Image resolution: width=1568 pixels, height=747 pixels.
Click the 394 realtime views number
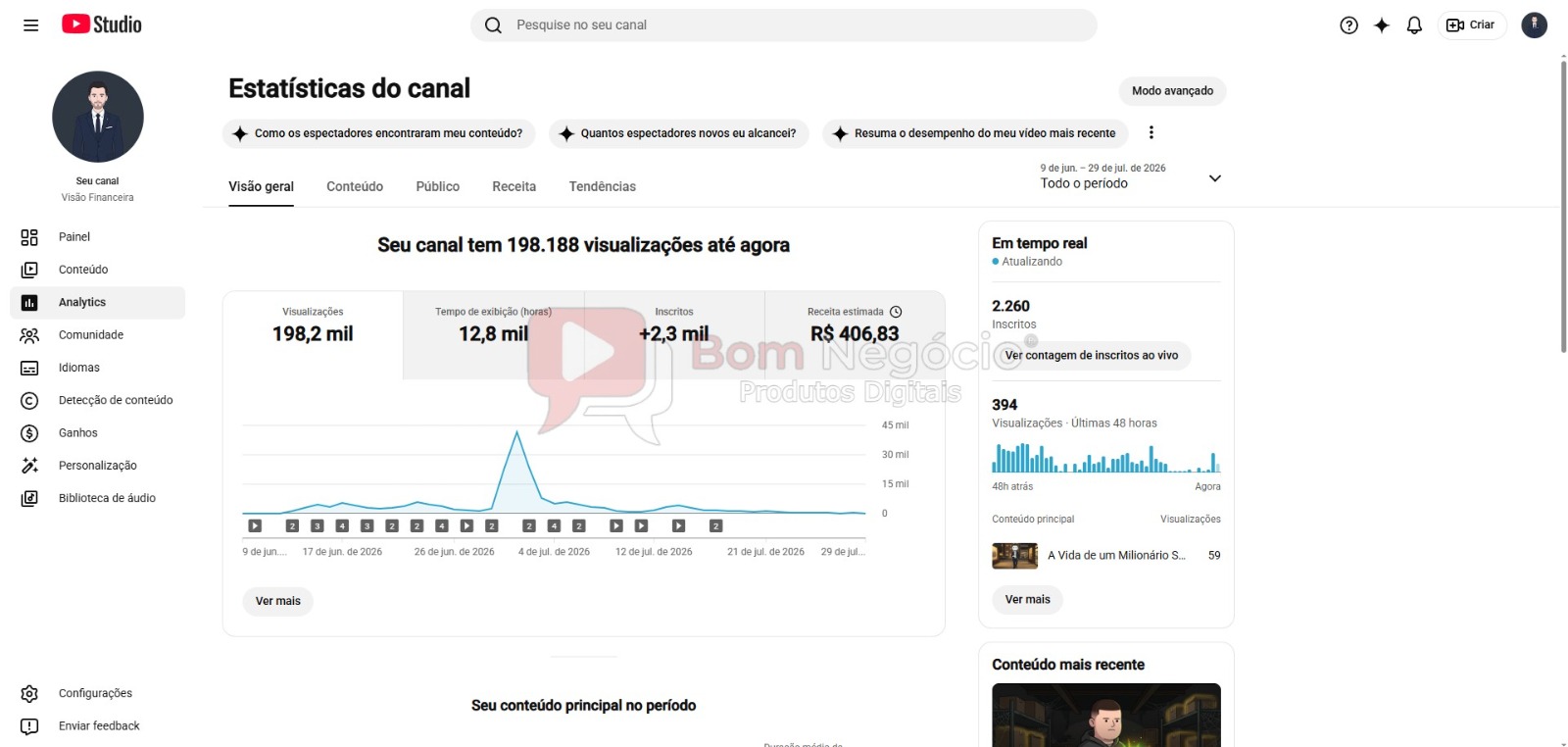click(1004, 405)
